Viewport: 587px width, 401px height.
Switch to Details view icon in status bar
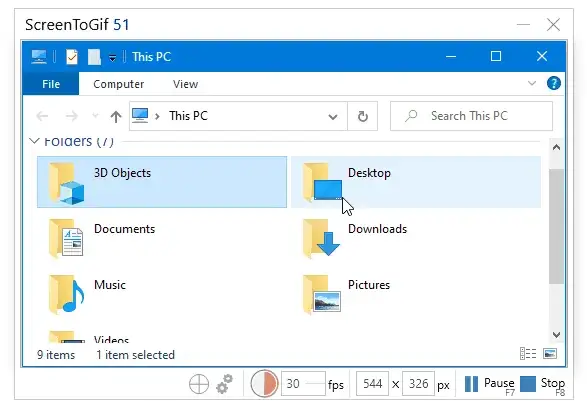click(528, 353)
